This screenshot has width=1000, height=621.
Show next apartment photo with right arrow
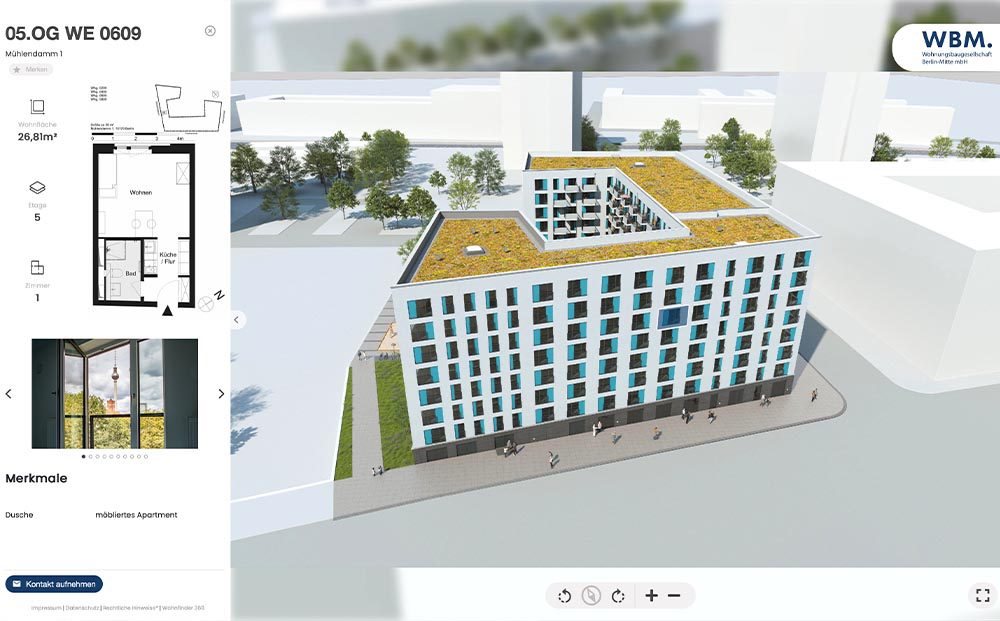click(221, 393)
